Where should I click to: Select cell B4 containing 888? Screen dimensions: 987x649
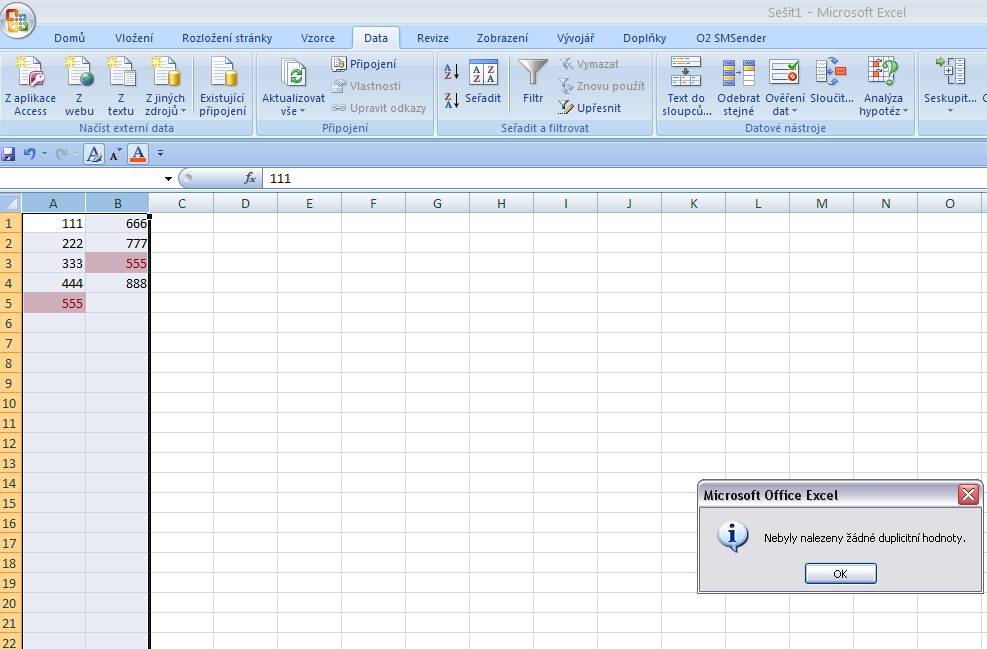pos(118,283)
